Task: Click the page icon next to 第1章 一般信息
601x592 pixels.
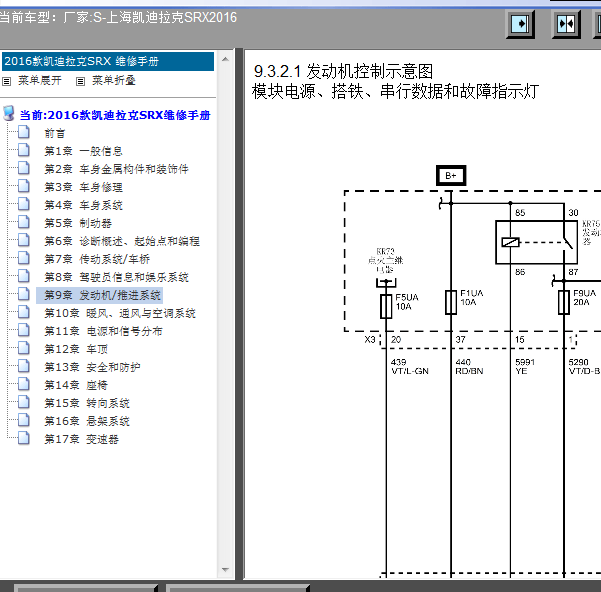Action: pyautogui.click(x=24, y=150)
